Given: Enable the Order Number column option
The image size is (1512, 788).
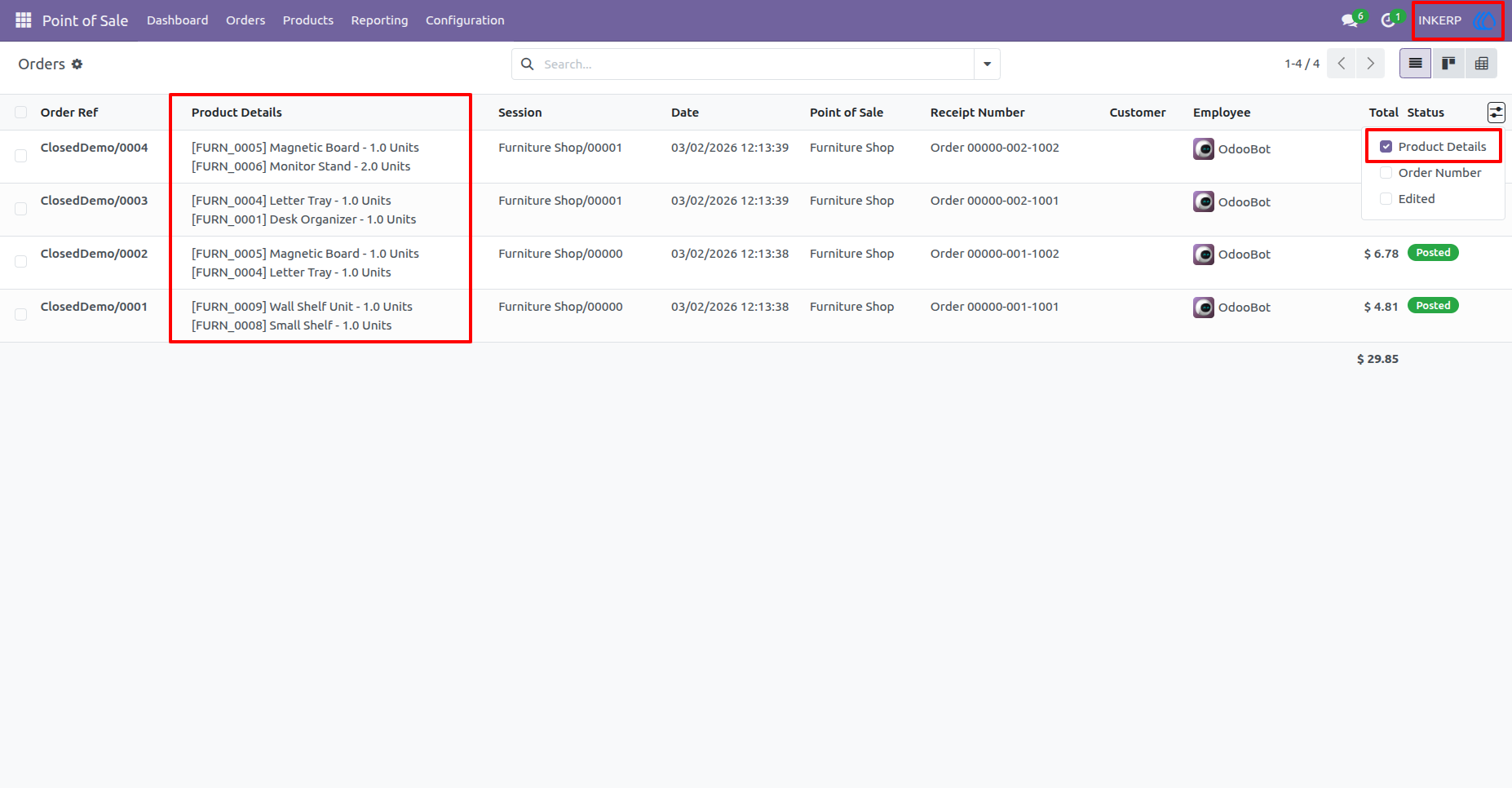Looking at the screenshot, I should 1386,173.
